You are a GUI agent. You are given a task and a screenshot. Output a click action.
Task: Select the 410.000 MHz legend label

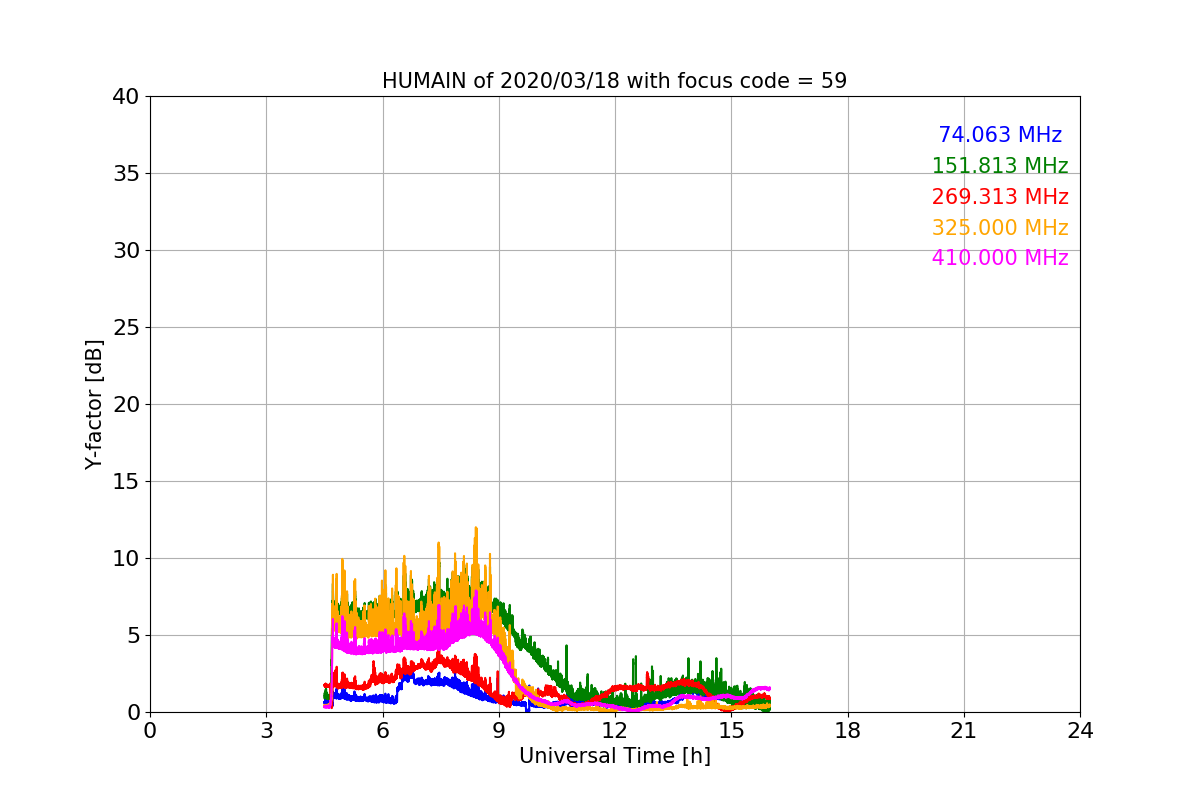click(x=1000, y=258)
